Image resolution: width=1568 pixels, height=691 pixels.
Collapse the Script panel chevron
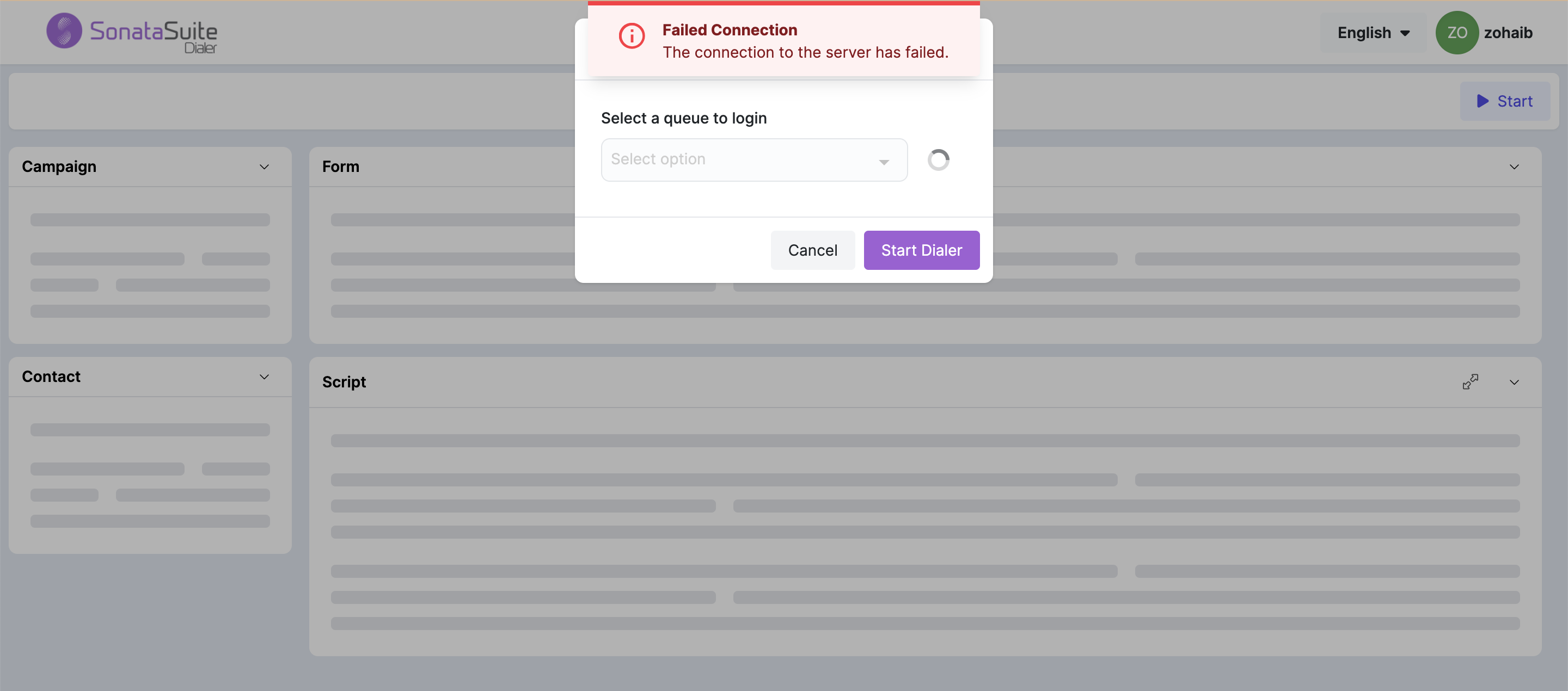[x=1514, y=382]
